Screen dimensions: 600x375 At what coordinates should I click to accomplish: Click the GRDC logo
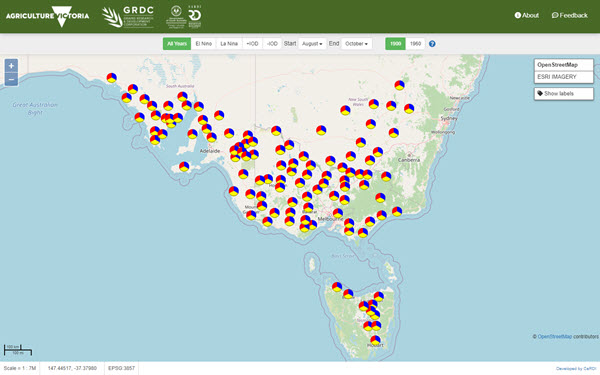(x=128, y=16)
